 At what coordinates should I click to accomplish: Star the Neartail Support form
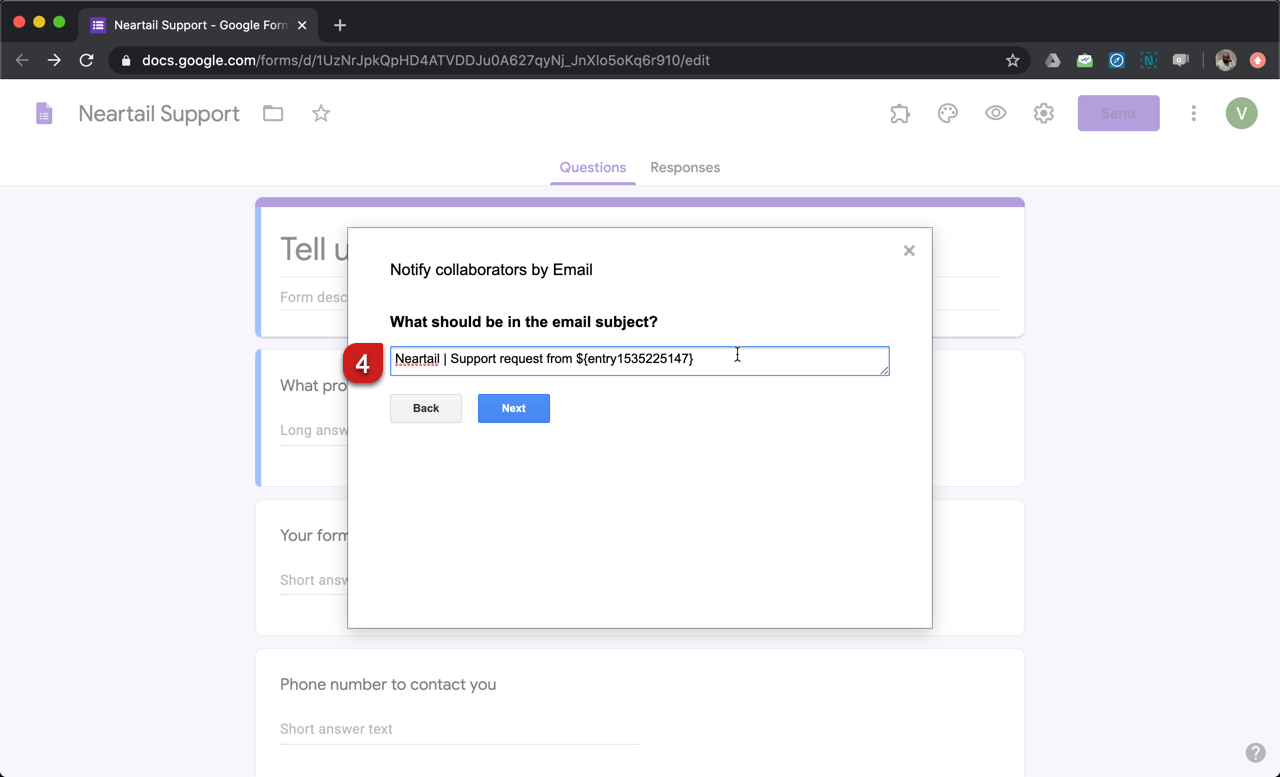[x=320, y=113]
